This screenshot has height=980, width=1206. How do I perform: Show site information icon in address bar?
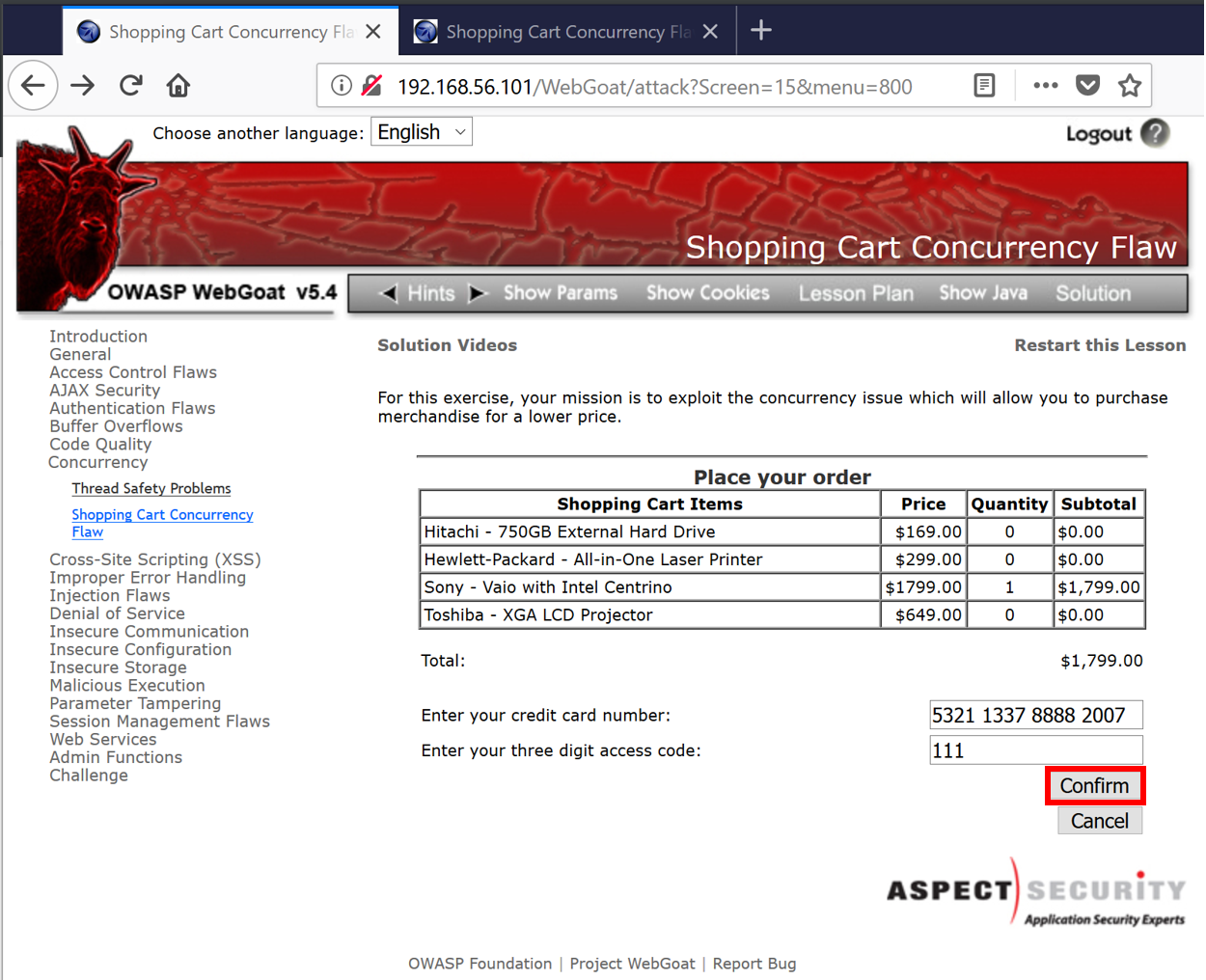coord(342,86)
